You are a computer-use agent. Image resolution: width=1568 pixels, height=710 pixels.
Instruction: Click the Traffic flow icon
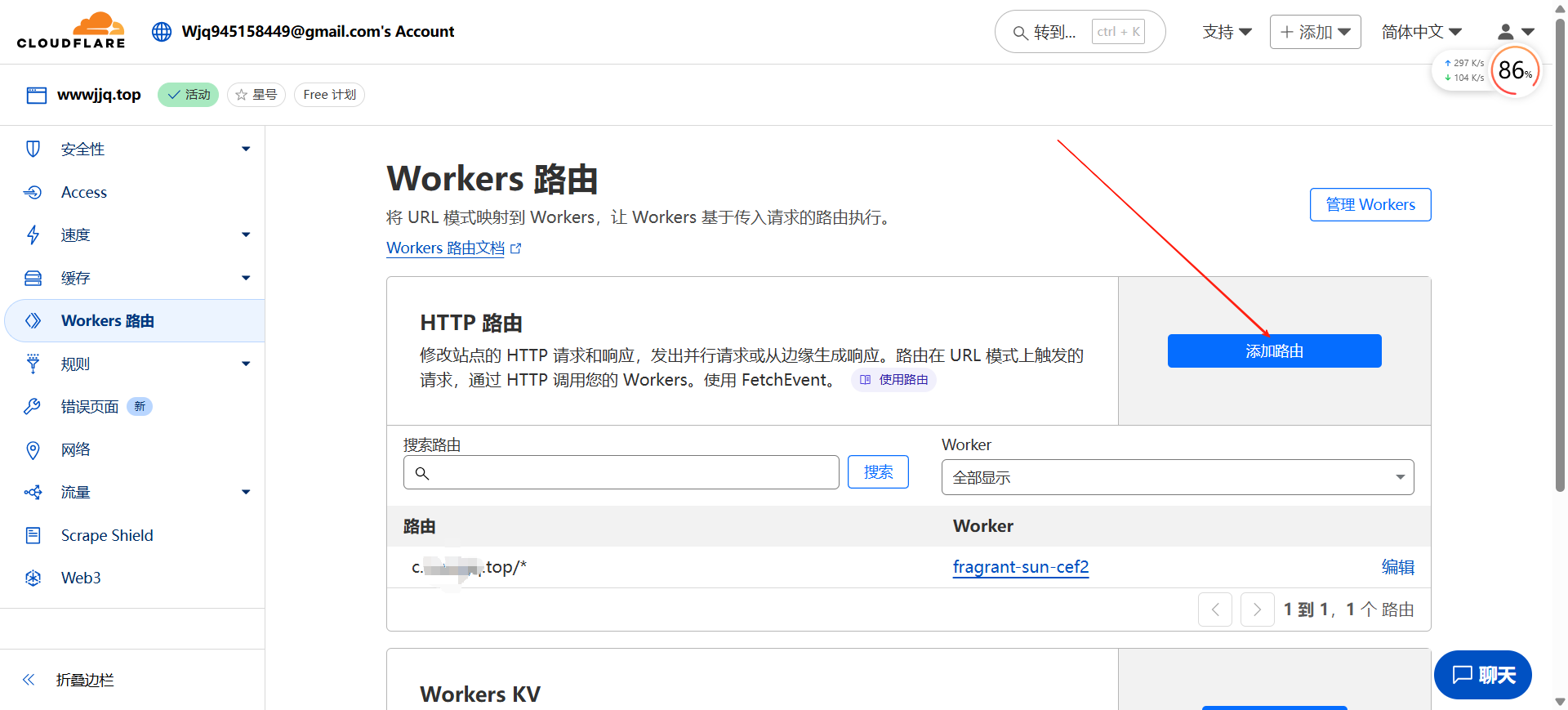[x=33, y=493]
